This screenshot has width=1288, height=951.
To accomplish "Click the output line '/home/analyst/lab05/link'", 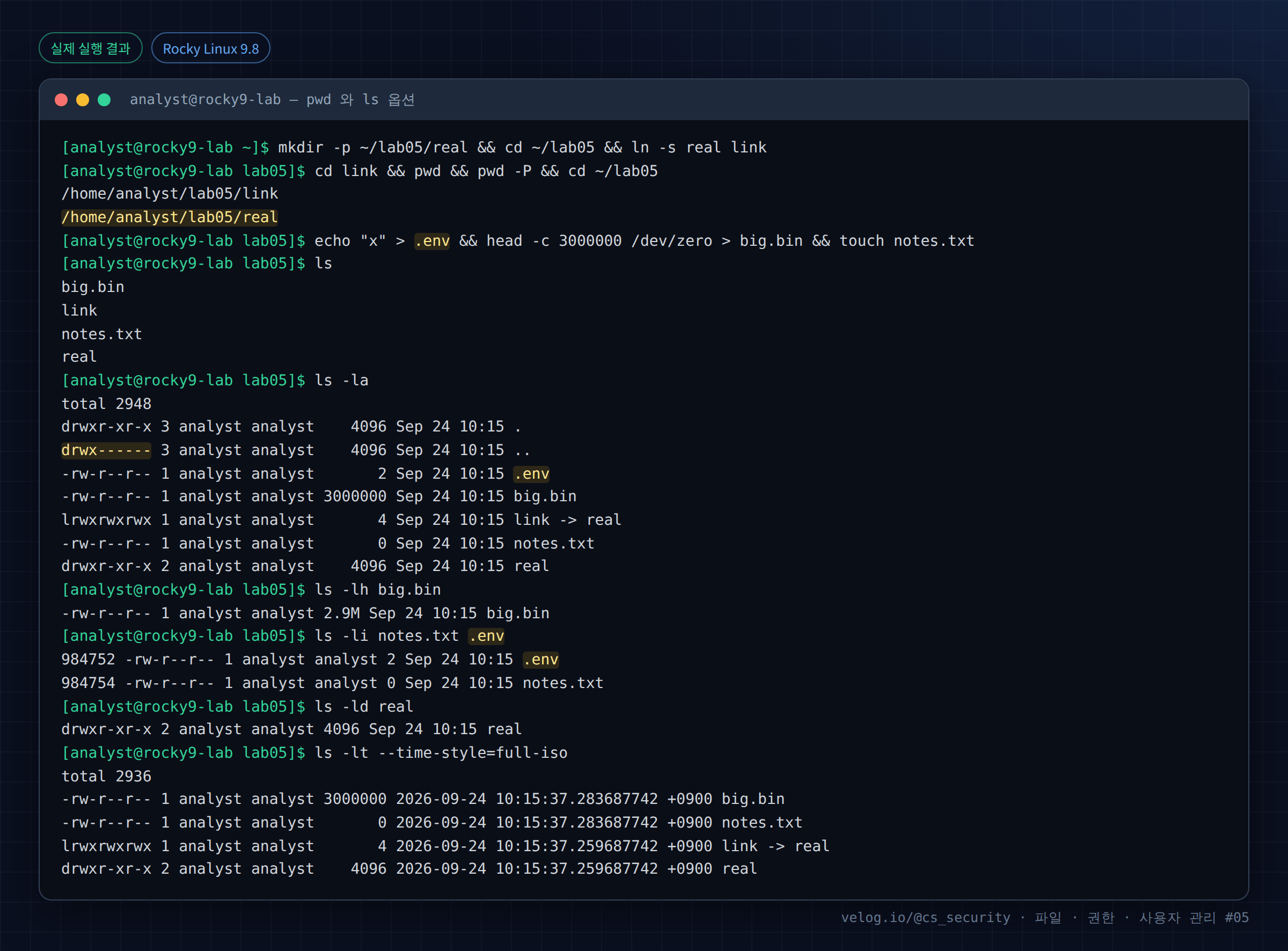I will pyautogui.click(x=170, y=193).
